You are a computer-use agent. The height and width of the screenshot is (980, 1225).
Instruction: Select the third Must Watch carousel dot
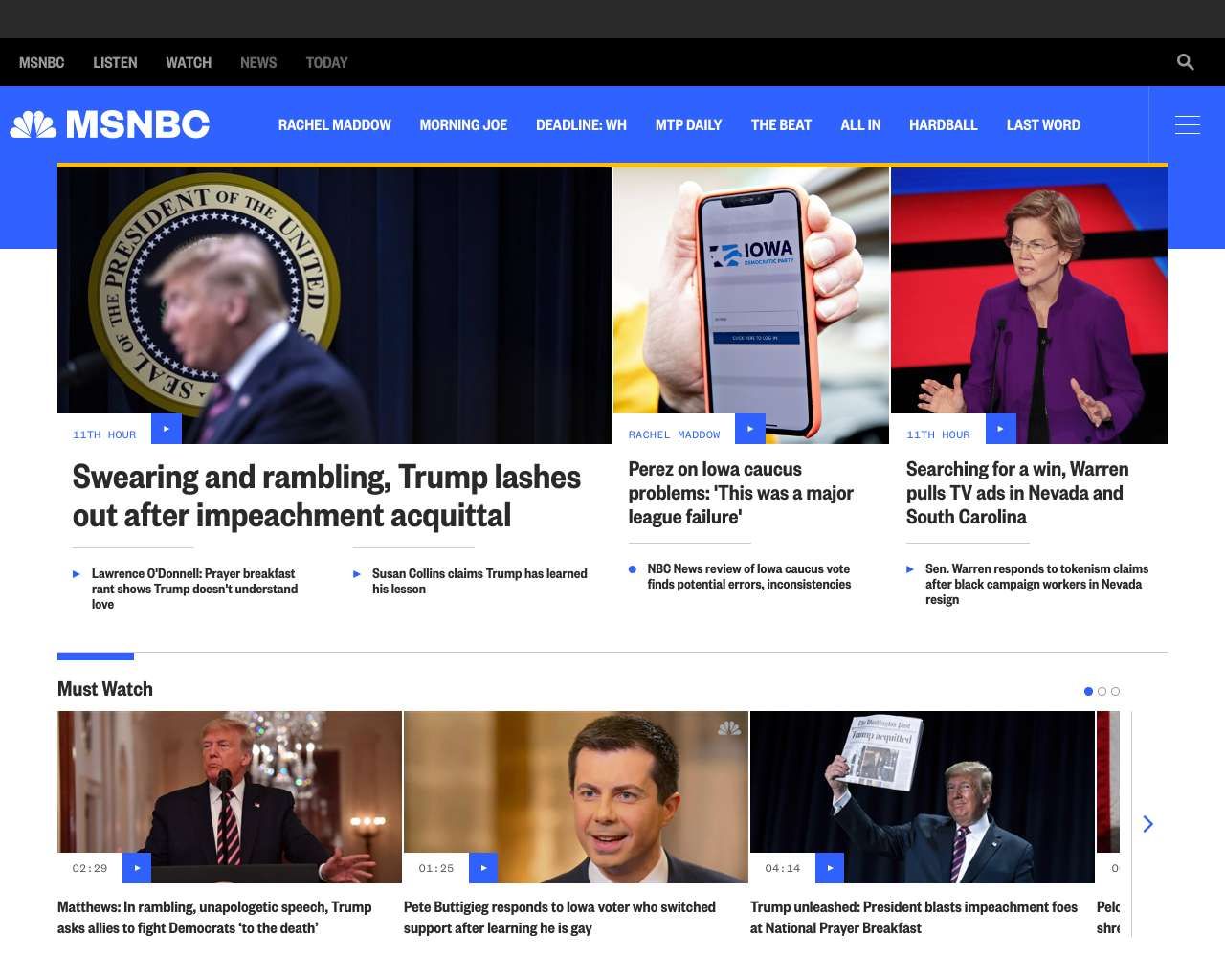coord(1115,691)
